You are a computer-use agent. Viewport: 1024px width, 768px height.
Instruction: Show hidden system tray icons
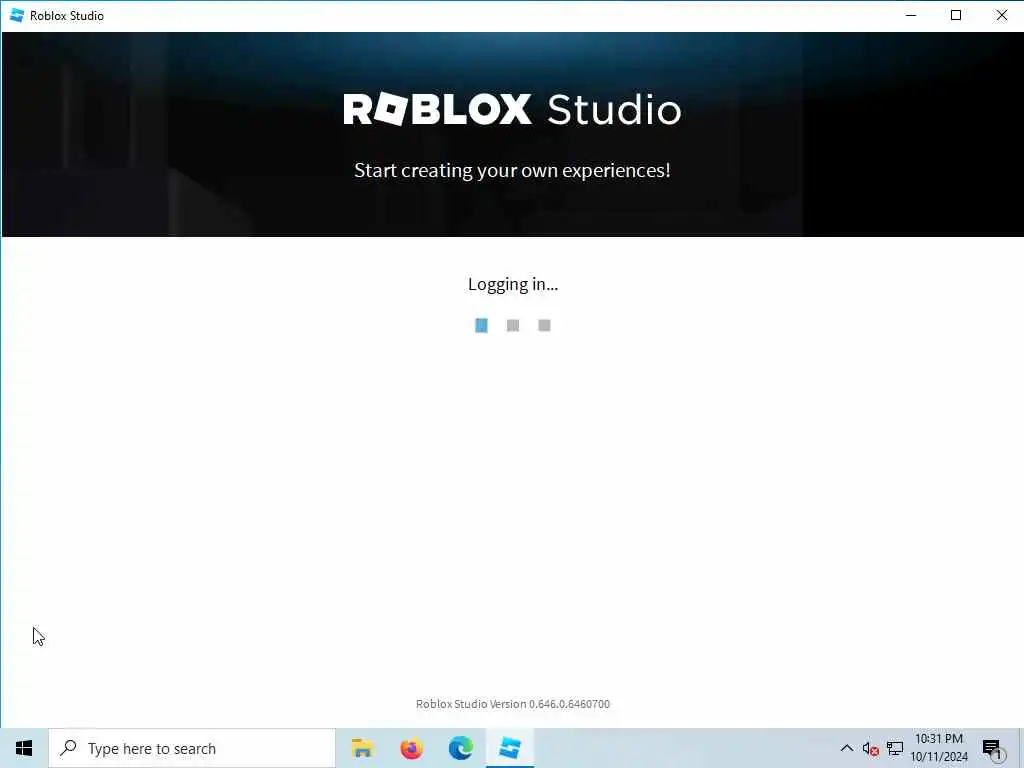click(x=846, y=748)
